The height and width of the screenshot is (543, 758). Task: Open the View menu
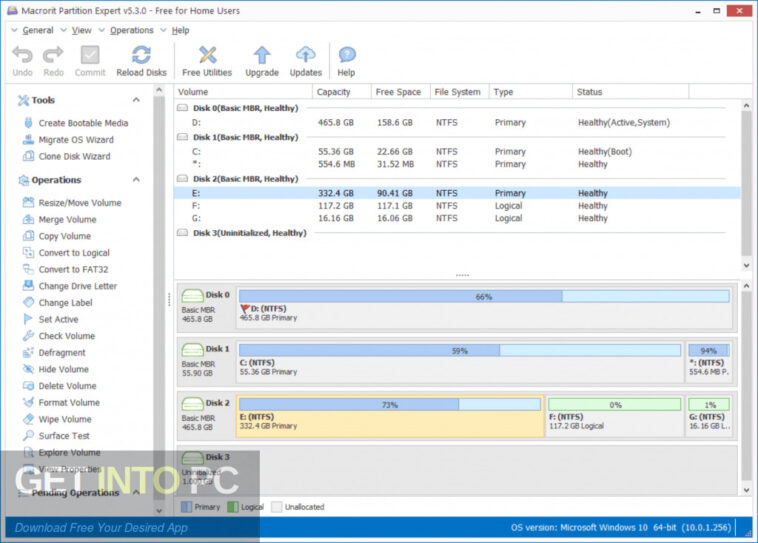81,30
